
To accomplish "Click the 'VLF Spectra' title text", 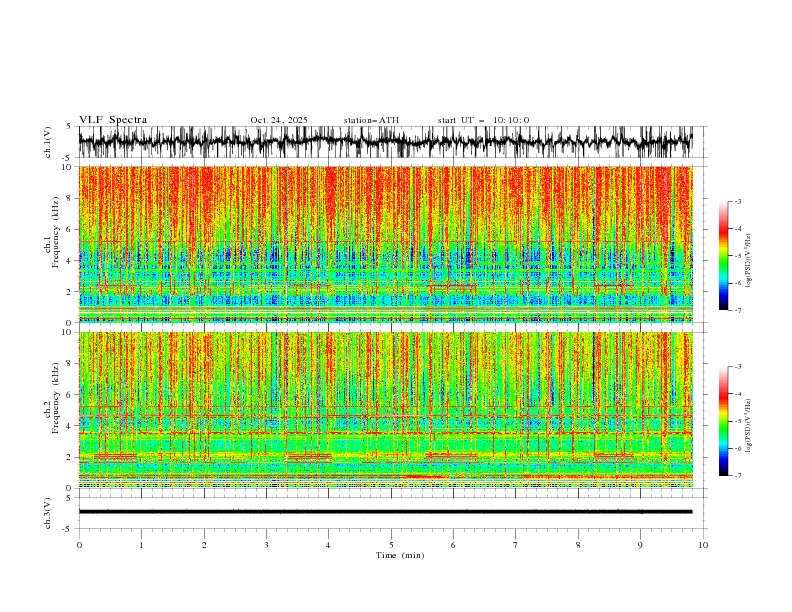I will (113, 120).
